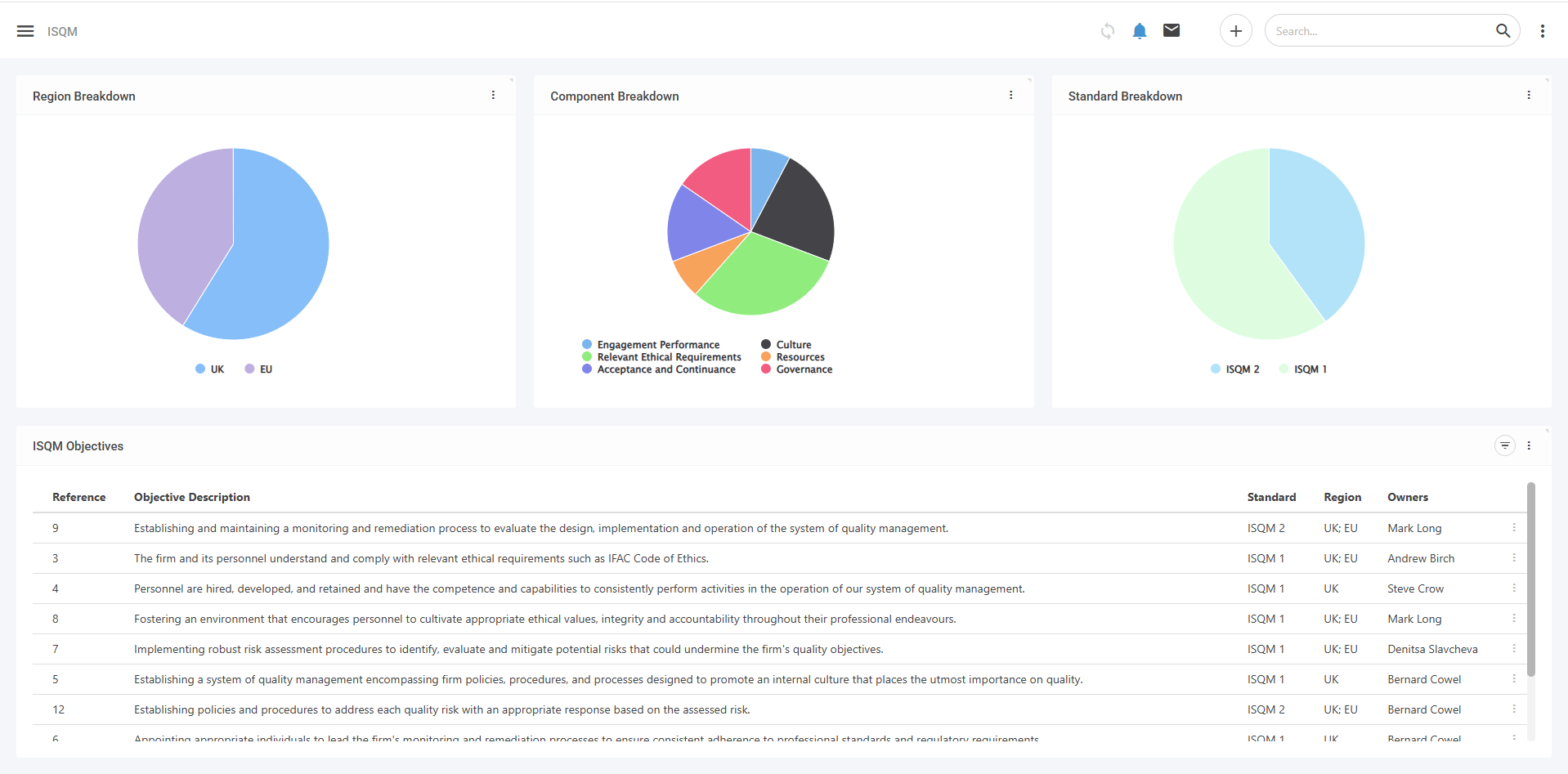Open the Region Breakdown kebab menu
The height and width of the screenshot is (774, 1568).
pyautogui.click(x=493, y=95)
